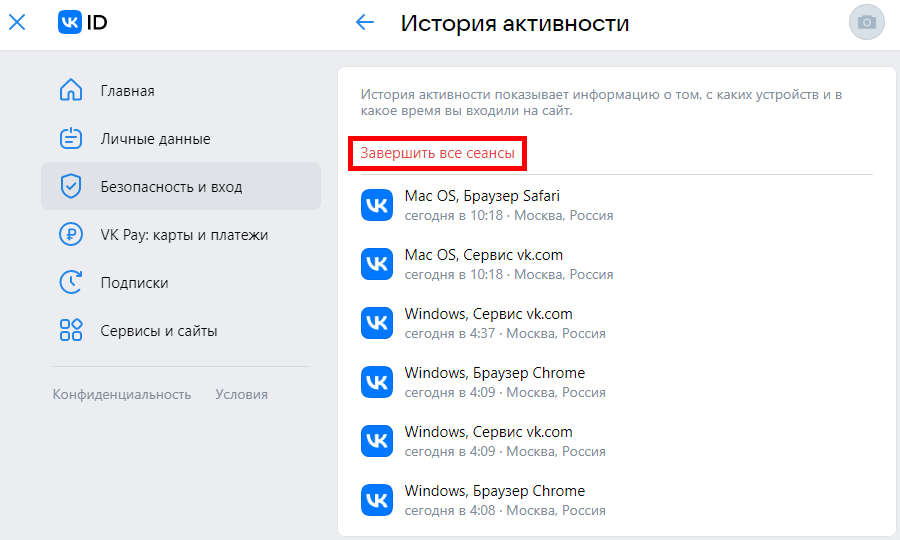
Task: Open VK Pay: карты и платежи
Action: [181, 234]
